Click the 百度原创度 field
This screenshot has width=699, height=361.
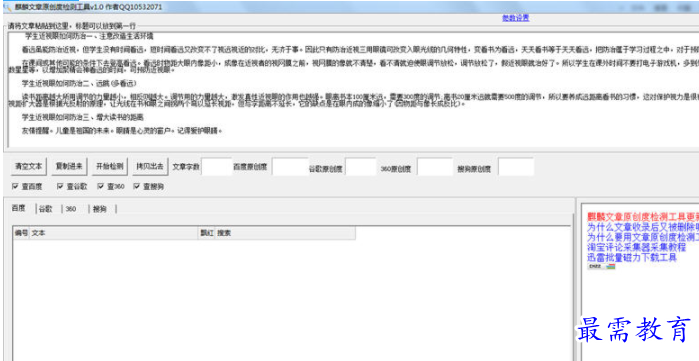(290, 167)
